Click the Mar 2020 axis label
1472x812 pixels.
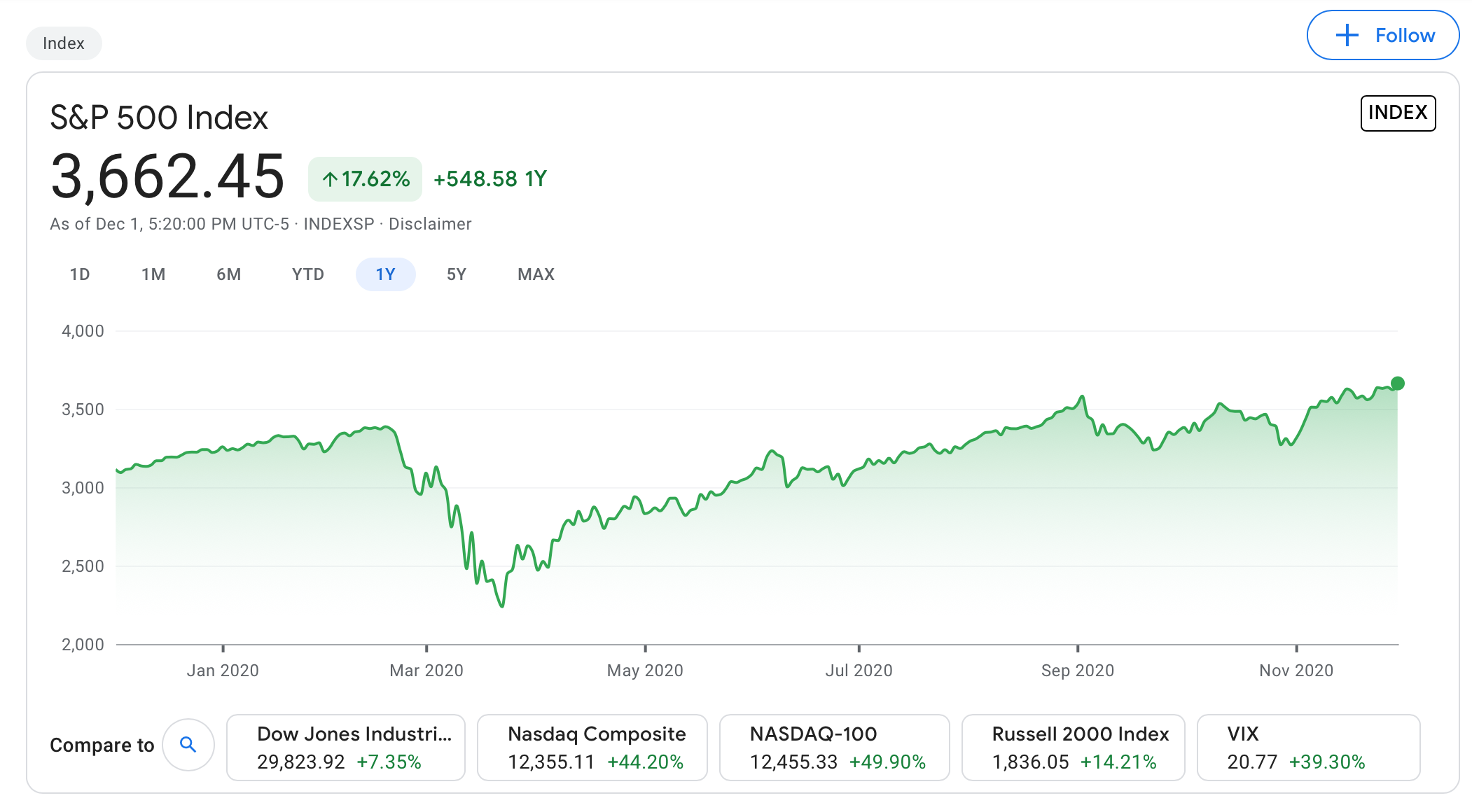(426, 671)
